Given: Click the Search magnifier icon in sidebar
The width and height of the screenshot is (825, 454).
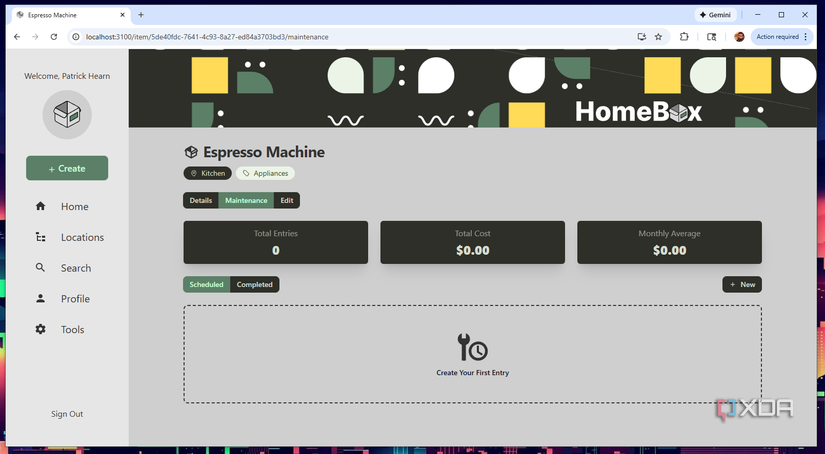Looking at the screenshot, I should (x=41, y=268).
